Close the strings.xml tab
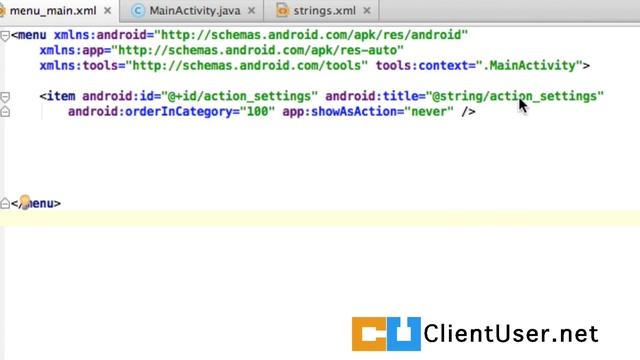The image size is (640, 360). click(x=367, y=11)
